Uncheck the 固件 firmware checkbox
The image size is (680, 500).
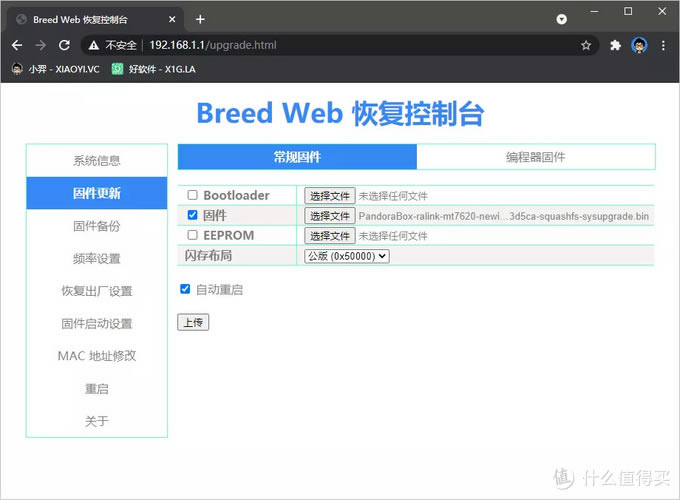point(193,215)
